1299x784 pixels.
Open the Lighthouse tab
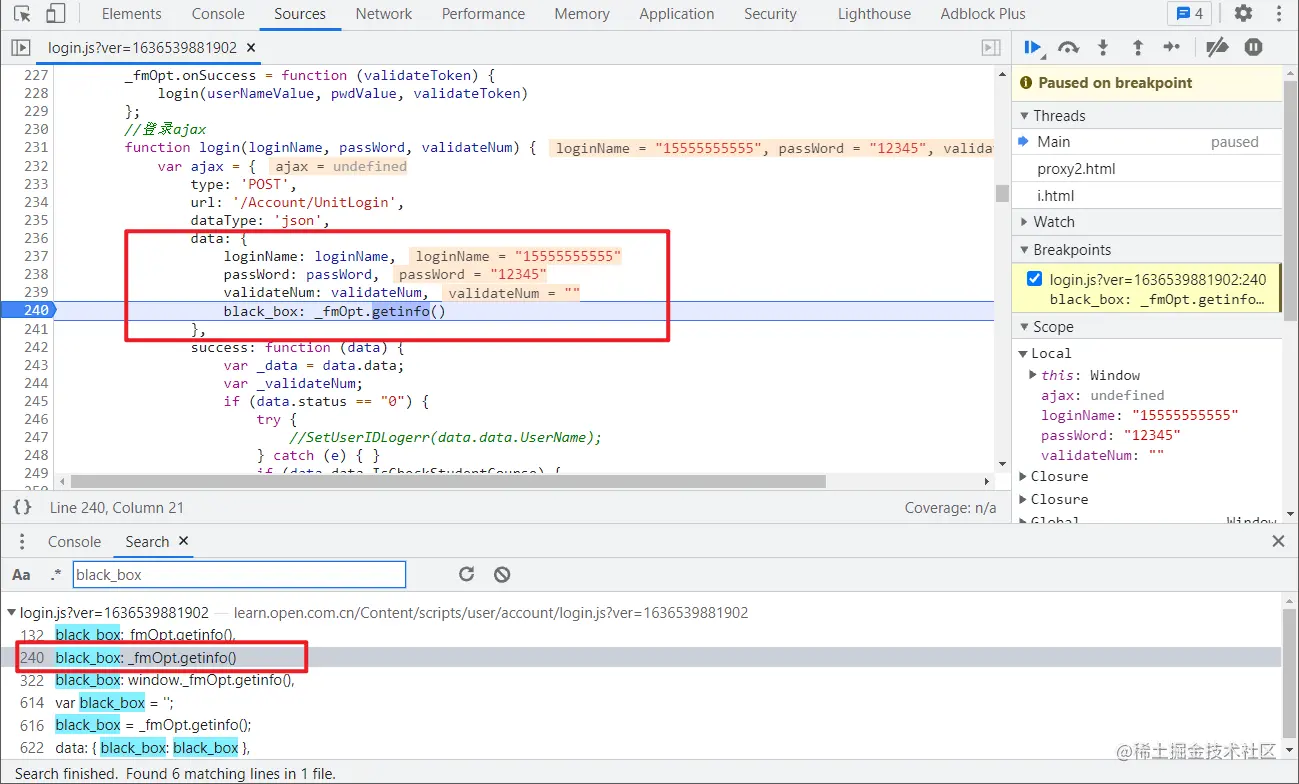875,14
